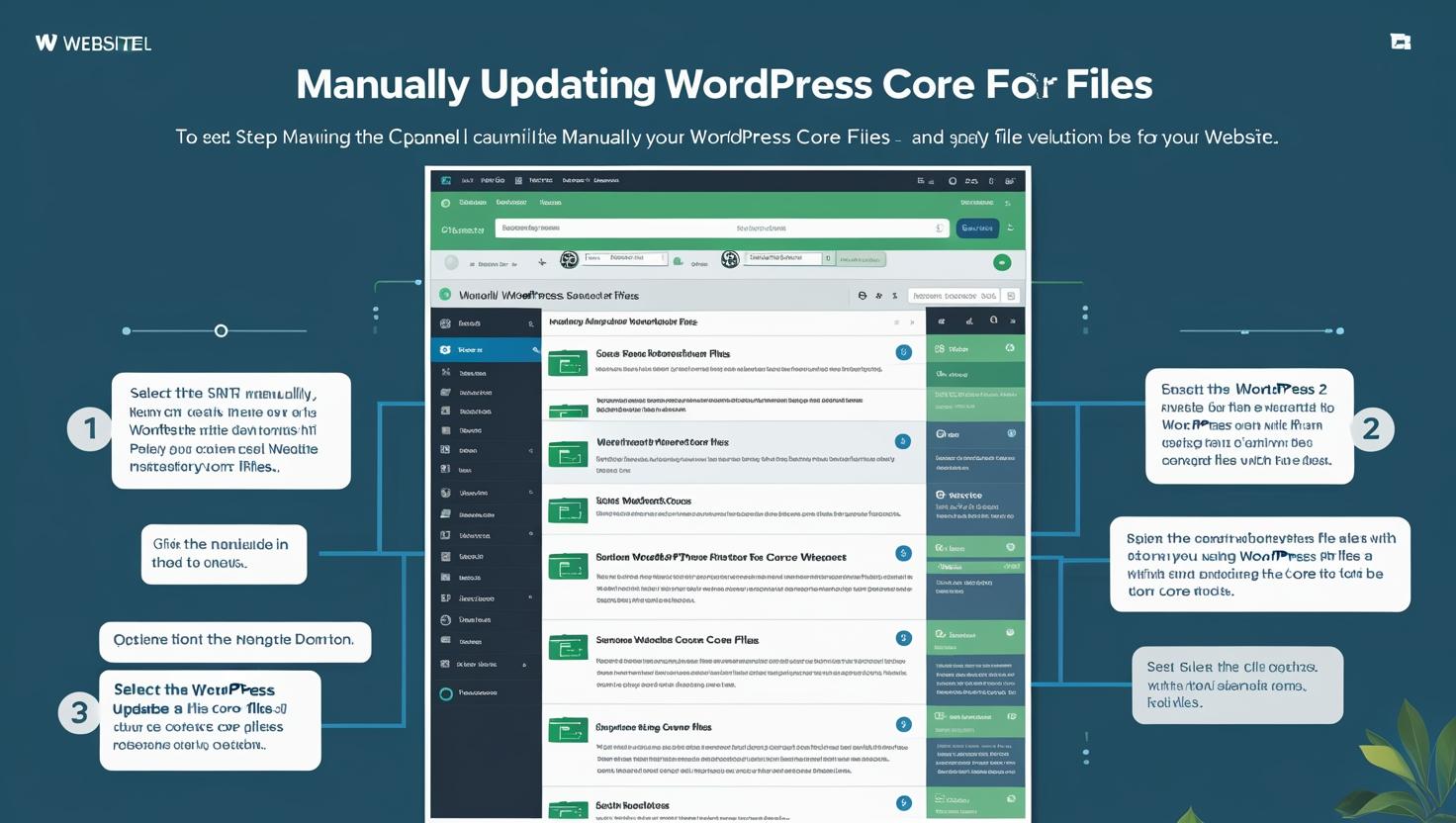Open folder icon of 'Gnpsioee Siing Cnene Files' row
Screen dimensions: 1456x823
click(x=568, y=731)
